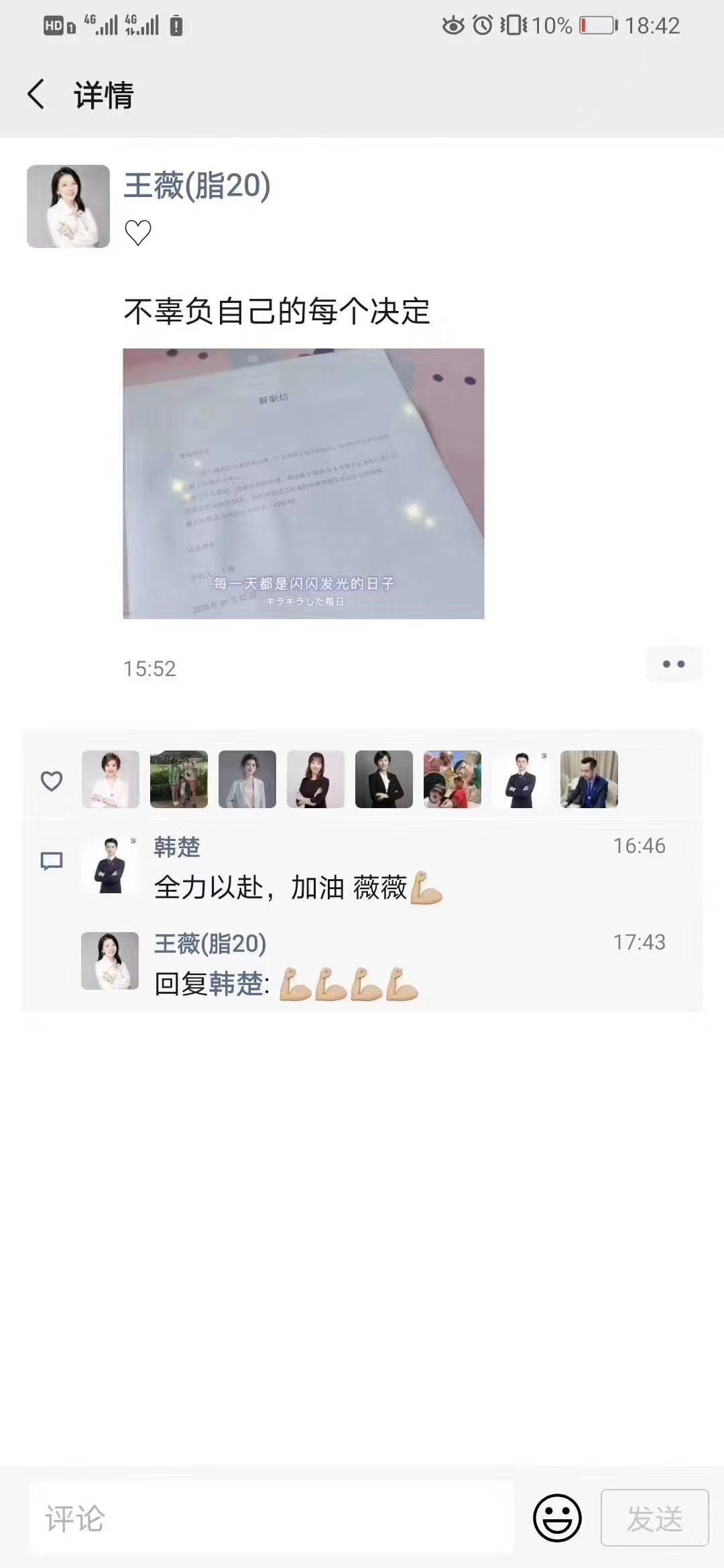
Task: Tap the 韩楚 commenter name link
Action: [x=177, y=848]
